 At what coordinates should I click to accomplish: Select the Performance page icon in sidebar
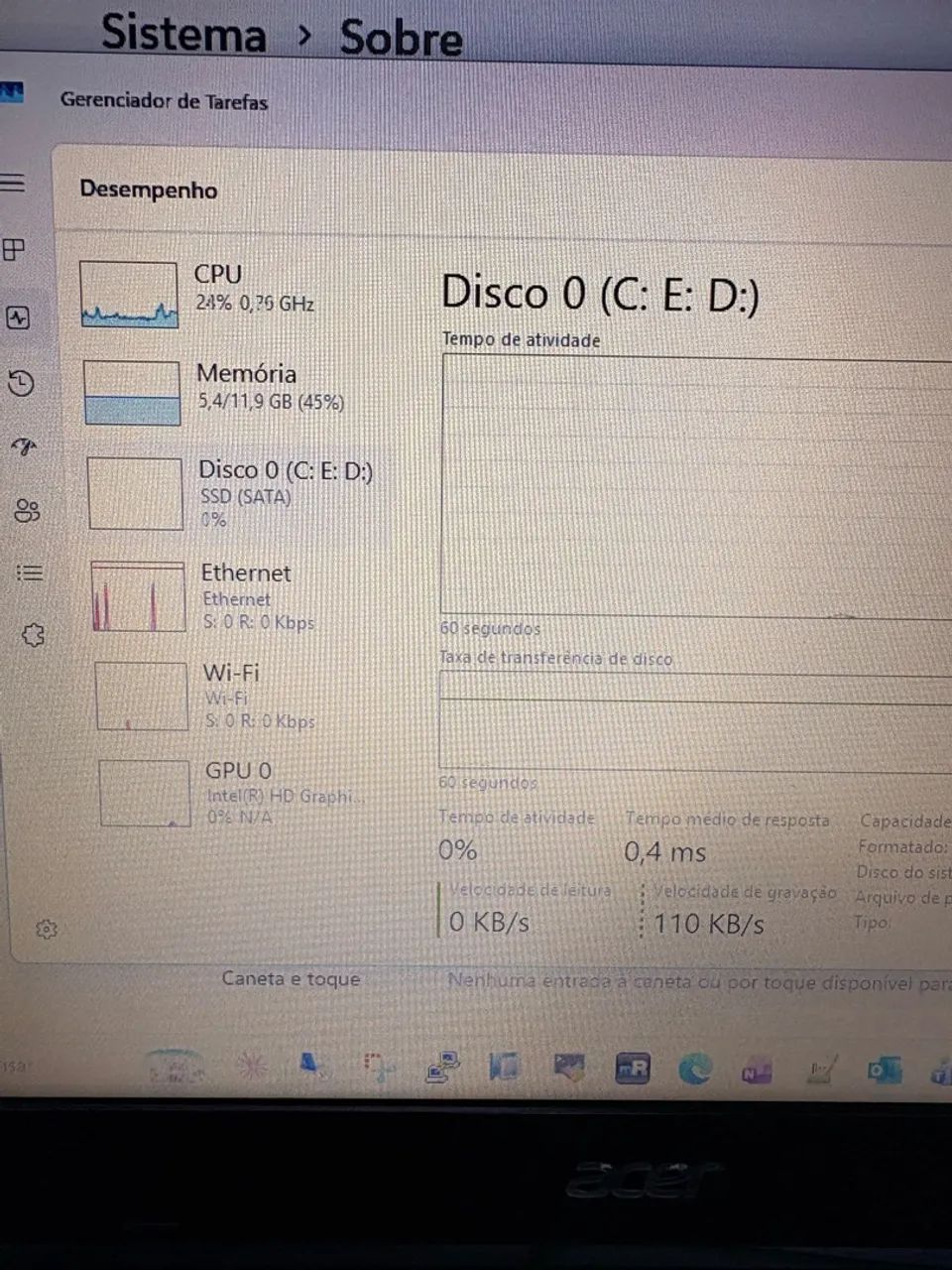coord(18,317)
